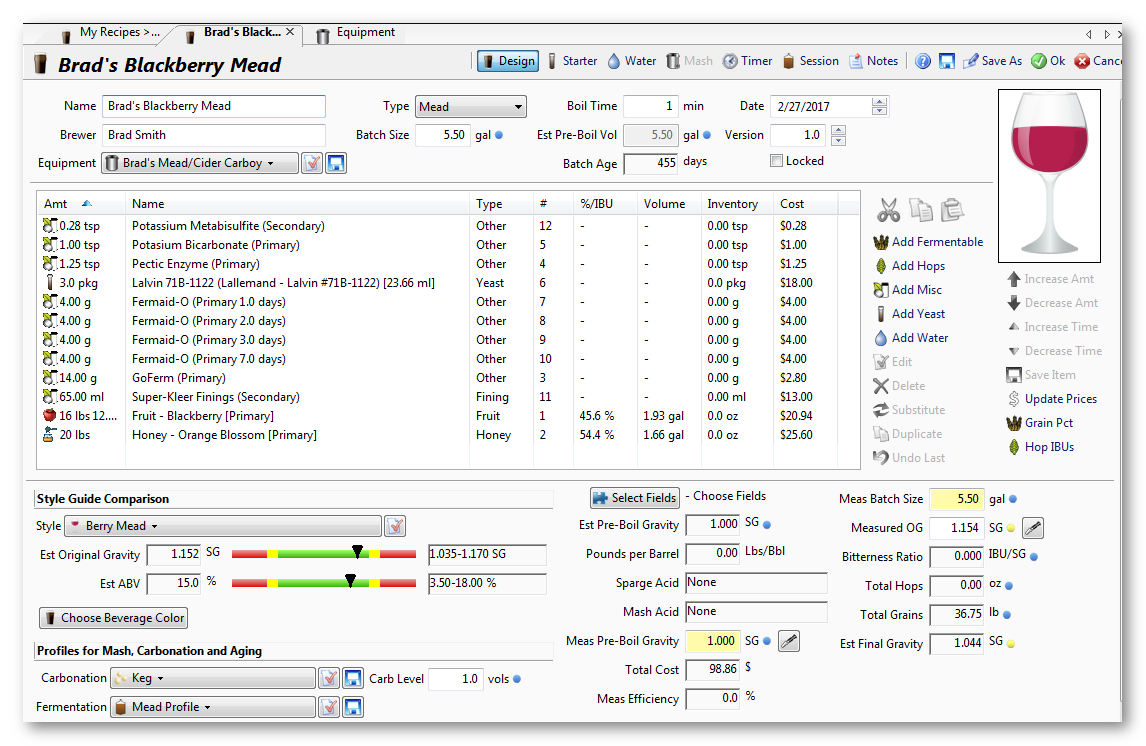Click the Hop IBUs option
Image resolution: width=1146 pixels, height=746 pixels.
[1040, 447]
